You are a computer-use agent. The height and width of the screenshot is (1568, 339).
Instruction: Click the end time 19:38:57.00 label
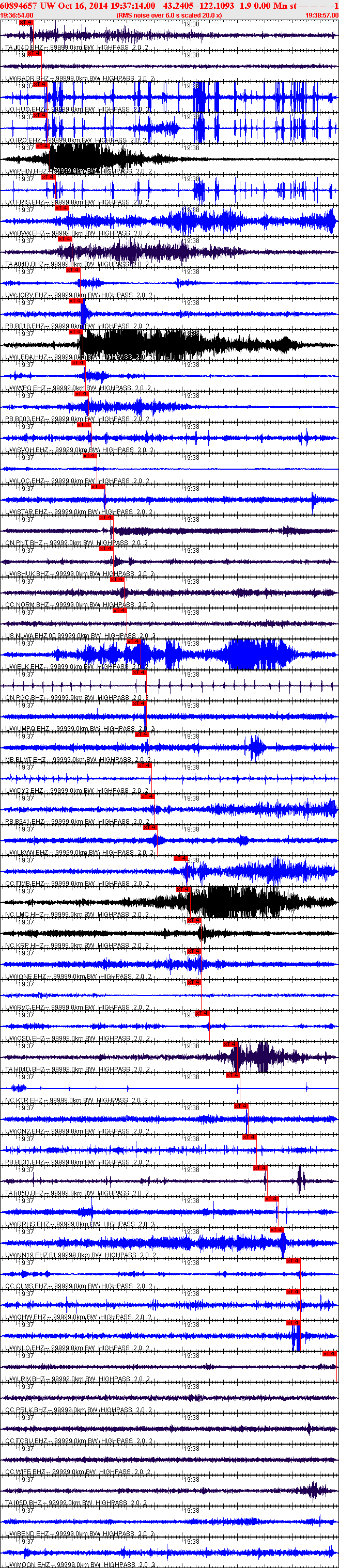pos(321,15)
